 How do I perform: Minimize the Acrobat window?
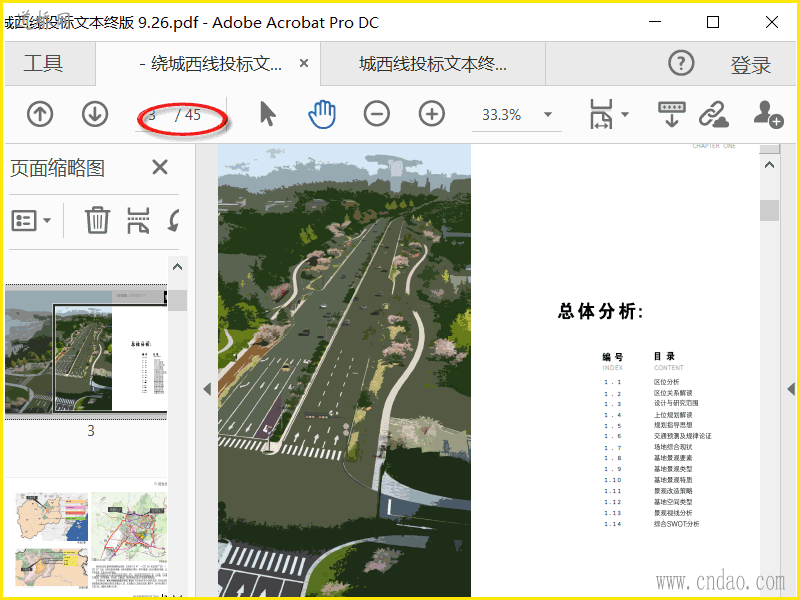(655, 22)
